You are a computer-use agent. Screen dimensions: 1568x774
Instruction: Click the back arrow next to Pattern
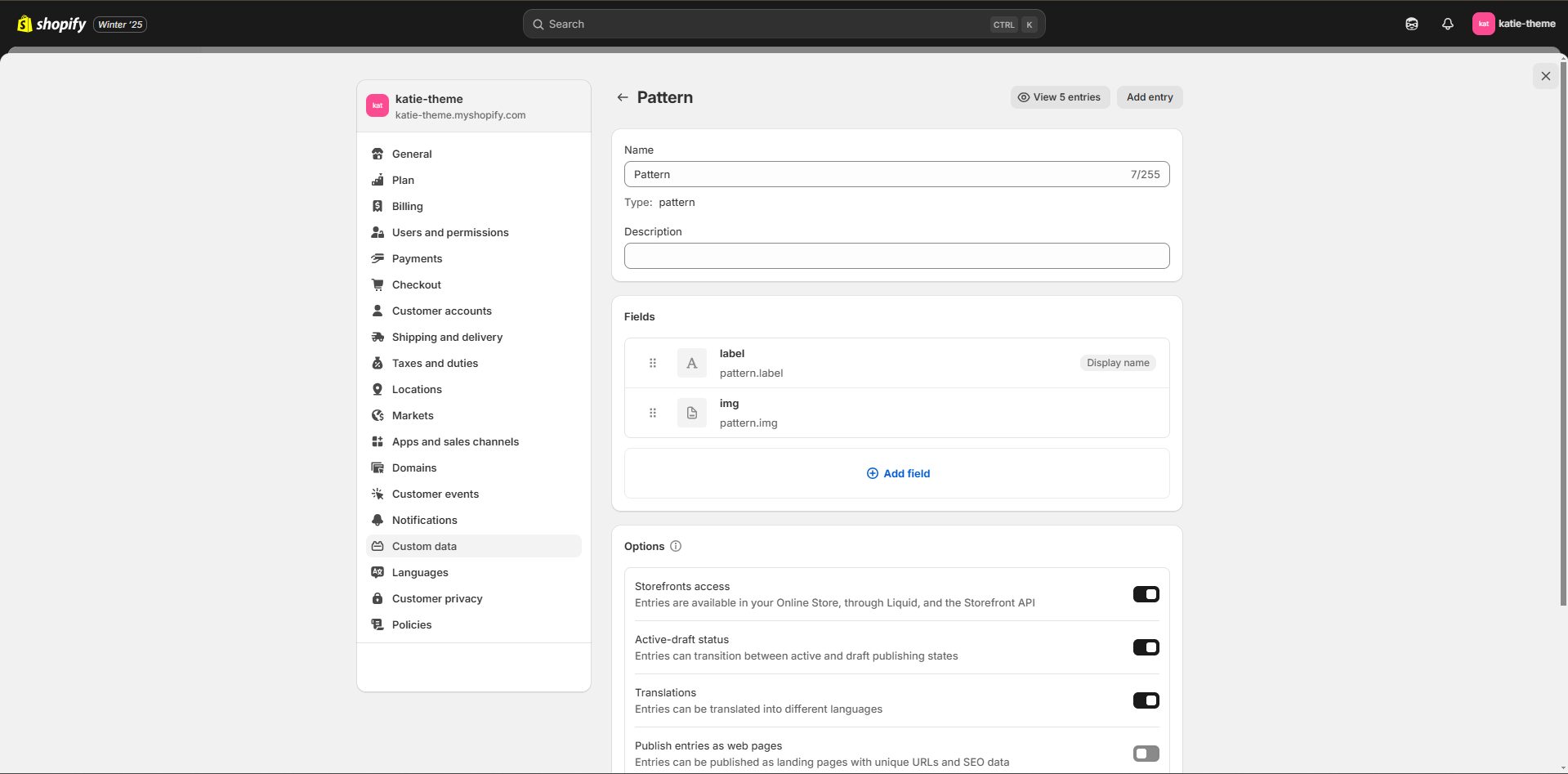(x=623, y=97)
